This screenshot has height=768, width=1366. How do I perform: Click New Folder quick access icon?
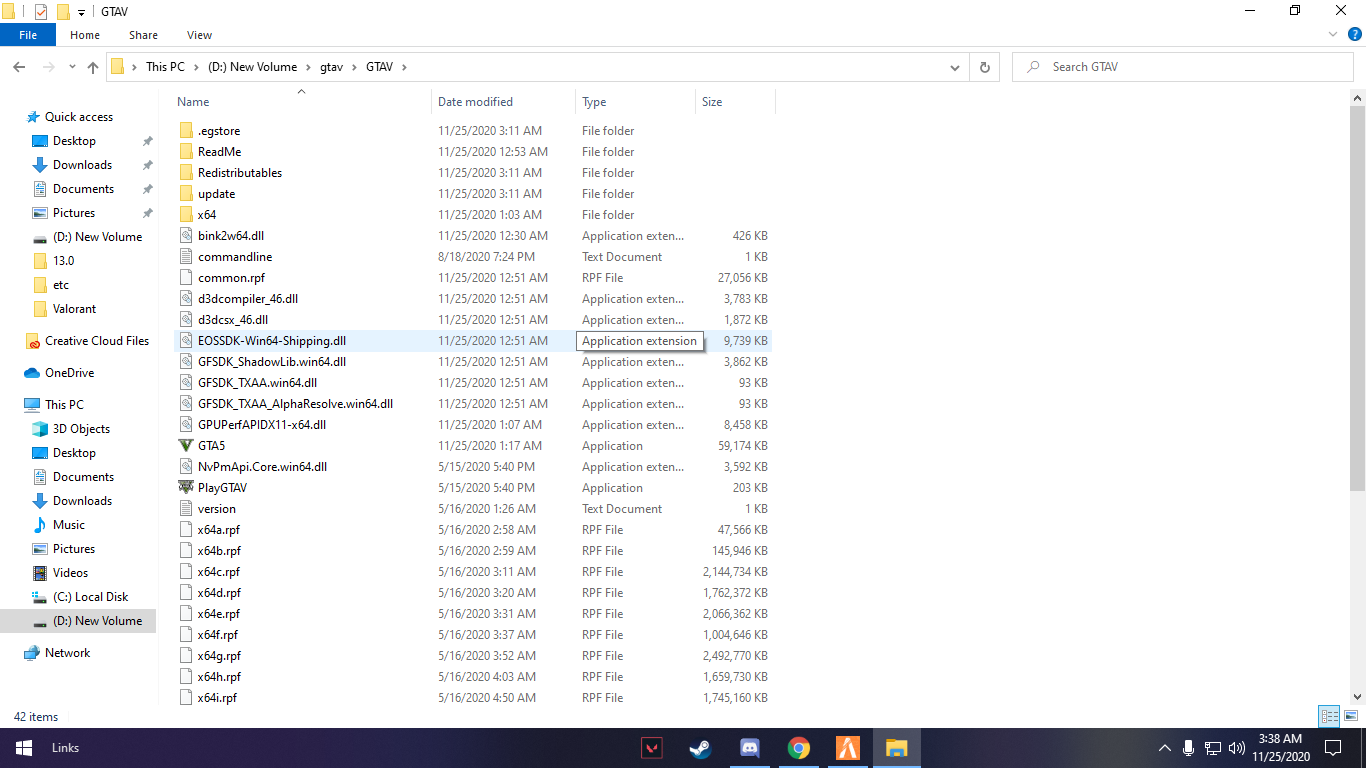tap(63, 12)
